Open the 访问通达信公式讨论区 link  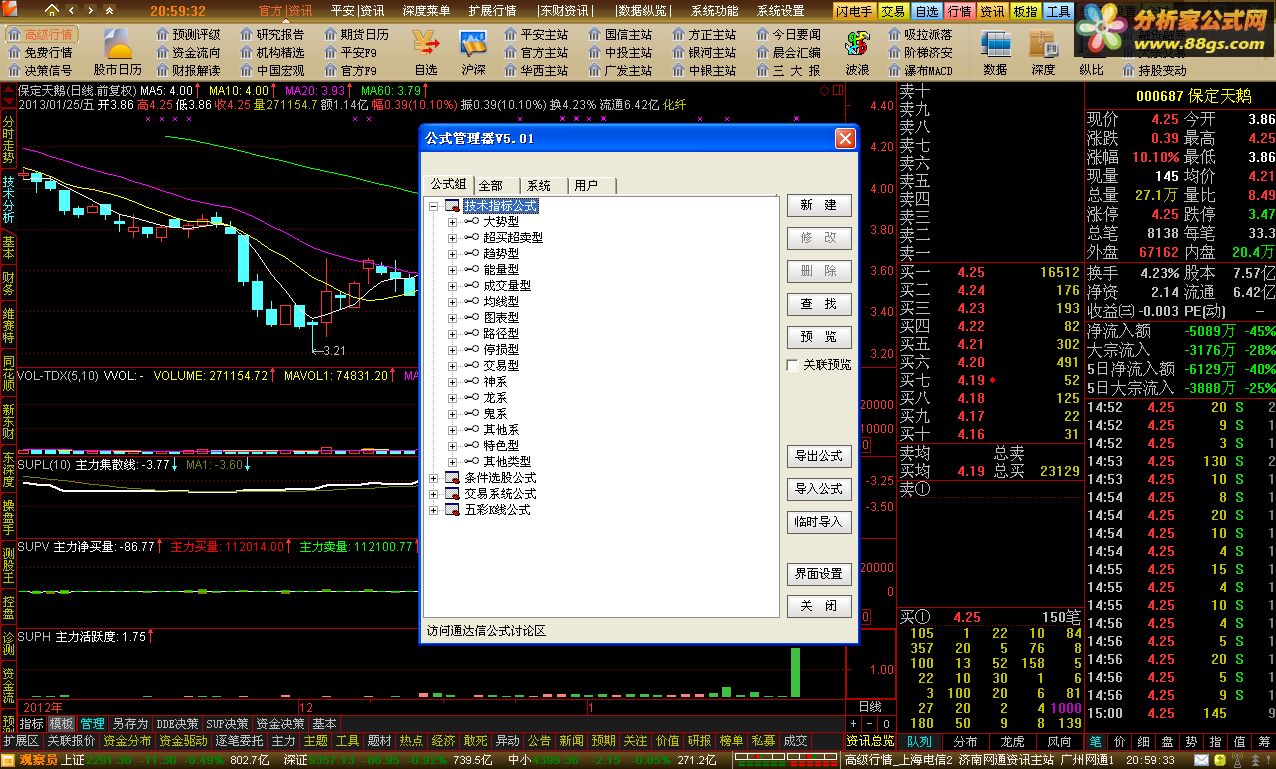[x=486, y=631]
